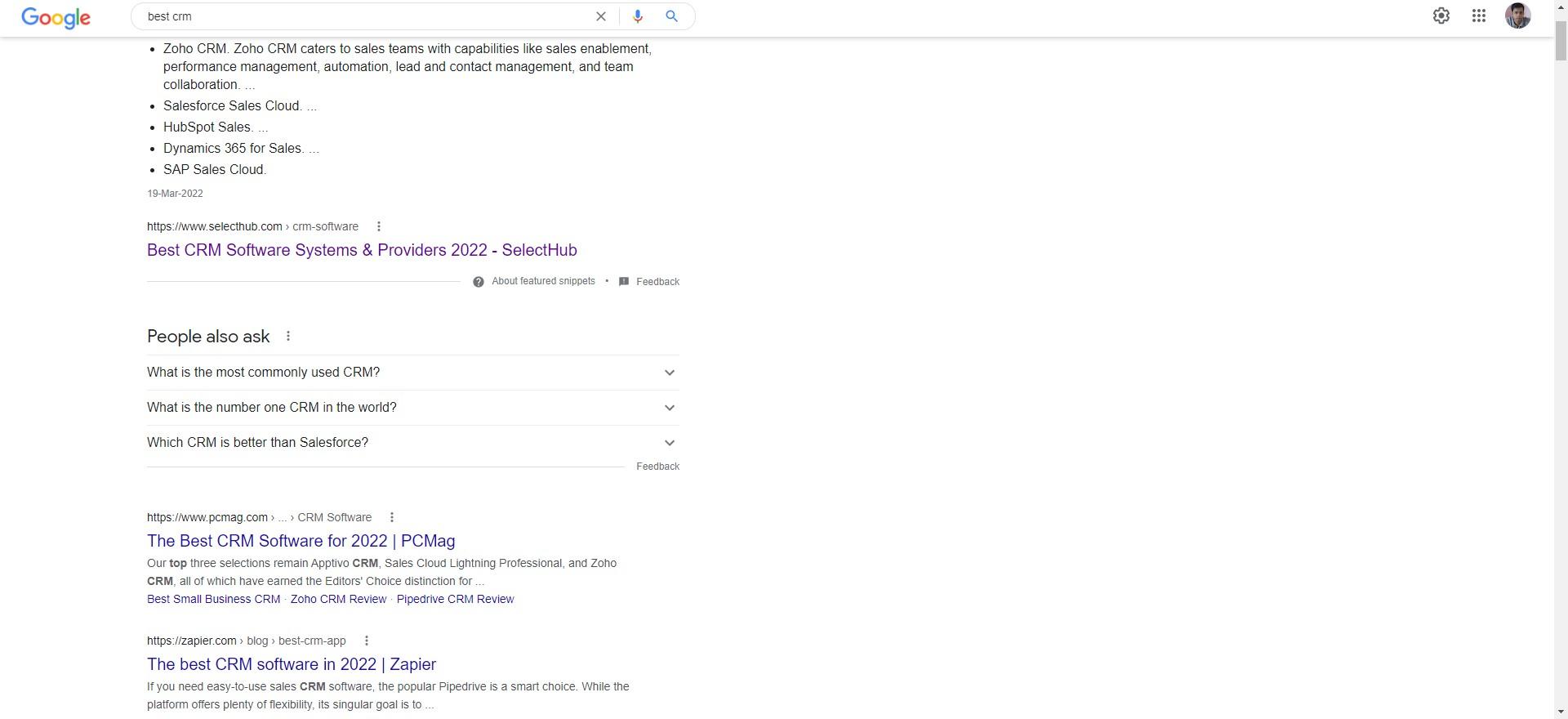This screenshot has height=719, width=1568.
Task: Click the pcmag.com URL breadcrumb
Action: point(259,517)
